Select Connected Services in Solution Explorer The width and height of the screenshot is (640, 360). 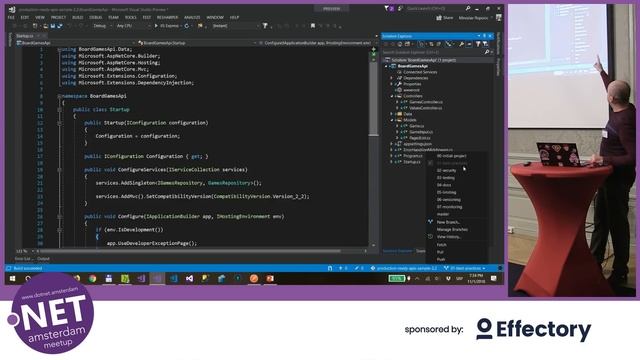(420, 72)
